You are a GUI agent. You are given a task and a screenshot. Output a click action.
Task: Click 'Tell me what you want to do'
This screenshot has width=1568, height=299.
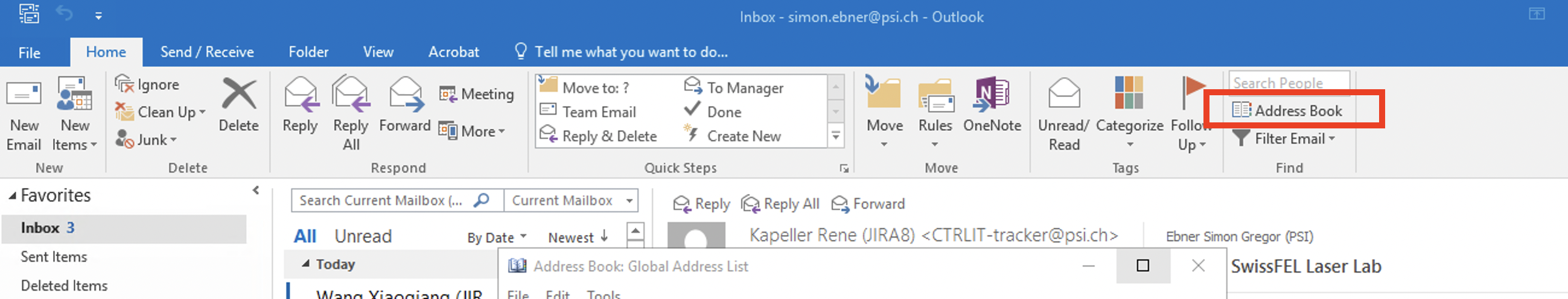tap(622, 52)
